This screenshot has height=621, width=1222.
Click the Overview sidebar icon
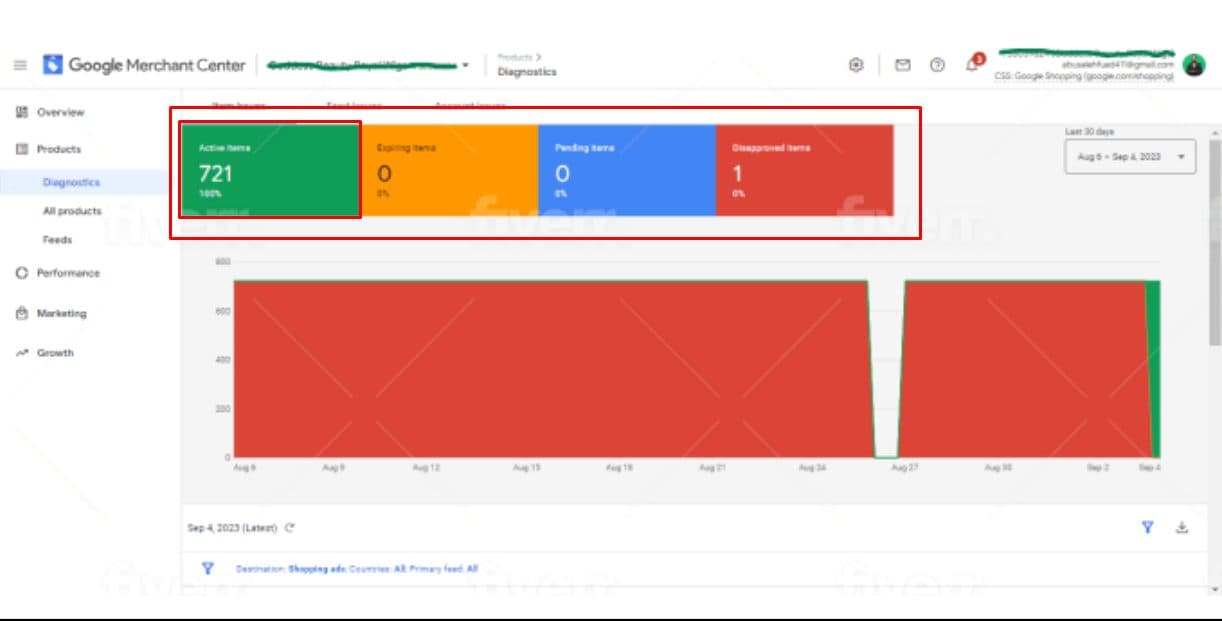point(22,112)
